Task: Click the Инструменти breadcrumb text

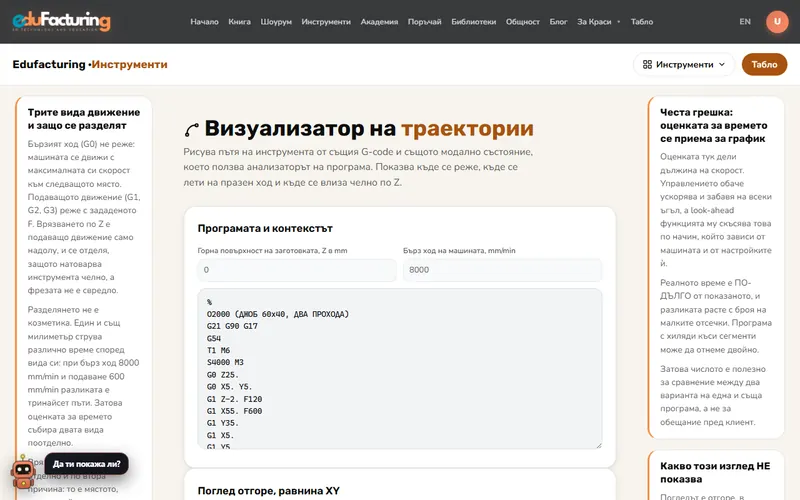Action: (129, 64)
